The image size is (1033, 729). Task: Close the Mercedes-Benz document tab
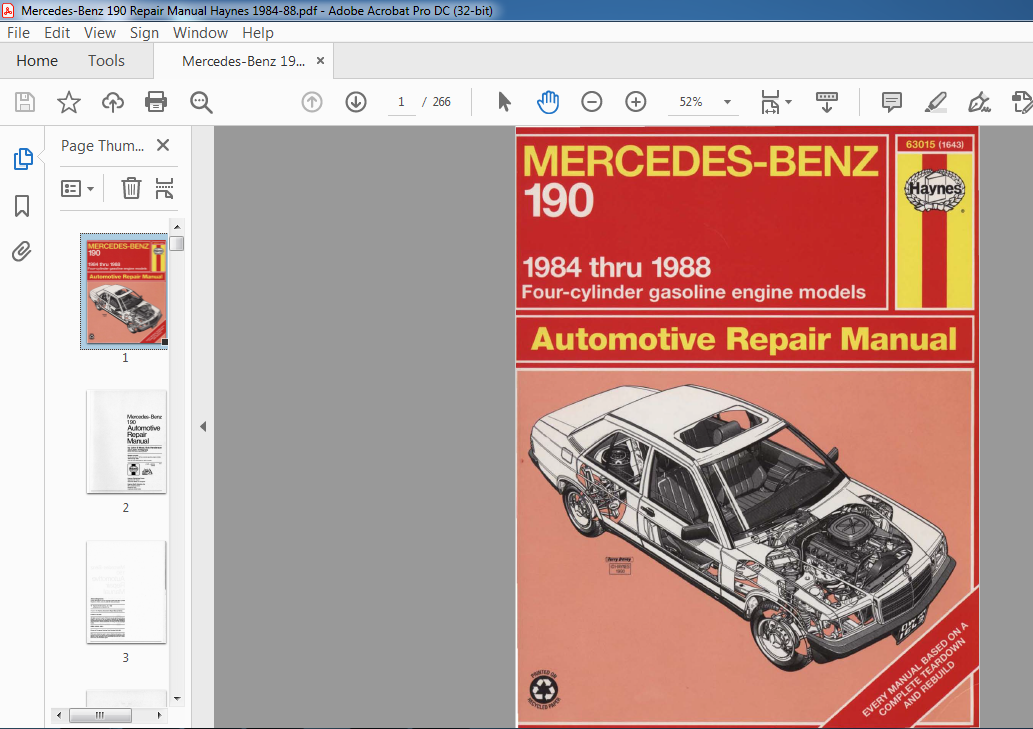point(320,61)
